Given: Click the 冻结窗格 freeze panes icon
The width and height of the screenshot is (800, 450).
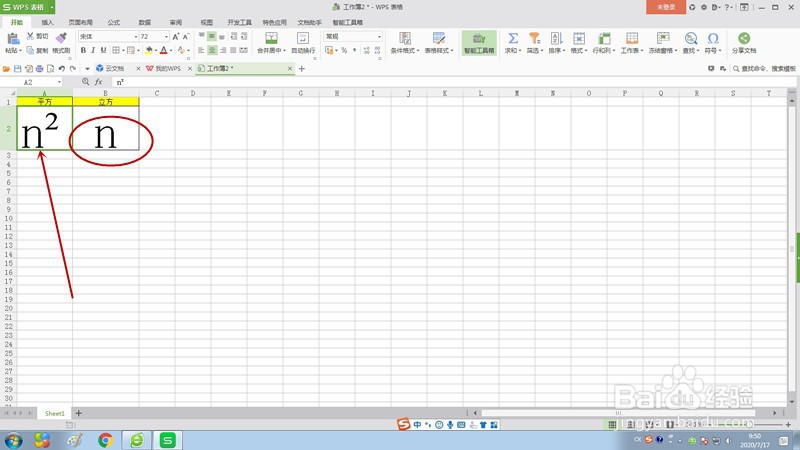Looking at the screenshot, I should (x=663, y=39).
